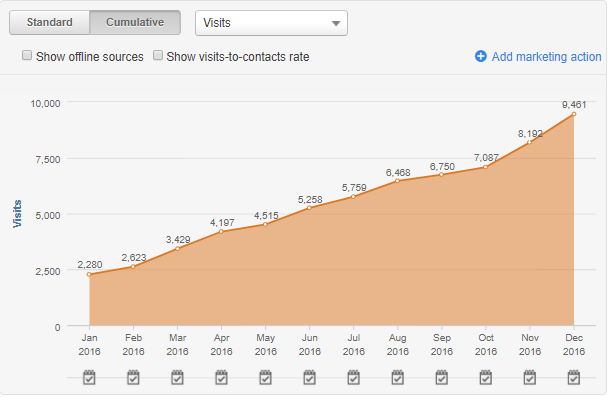Open the Visits metric dropdown
The width and height of the screenshot is (609, 397).
point(271,23)
